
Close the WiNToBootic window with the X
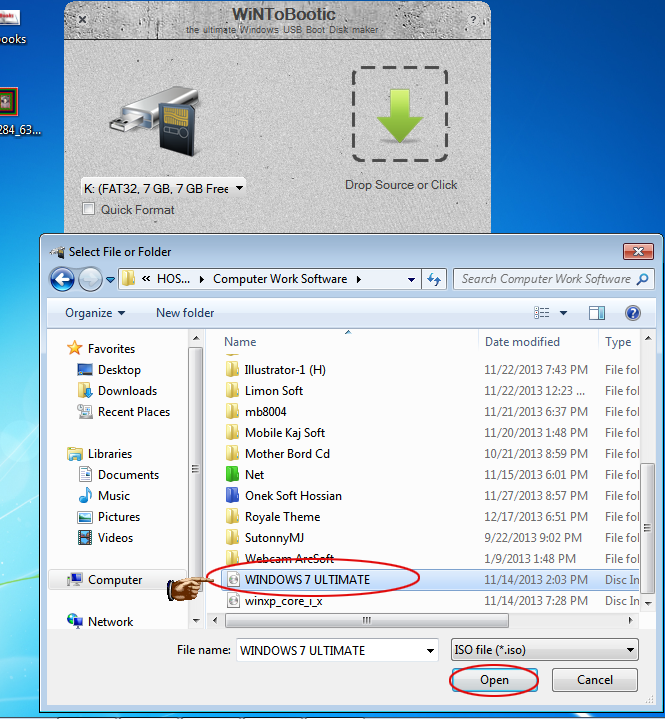[83, 19]
